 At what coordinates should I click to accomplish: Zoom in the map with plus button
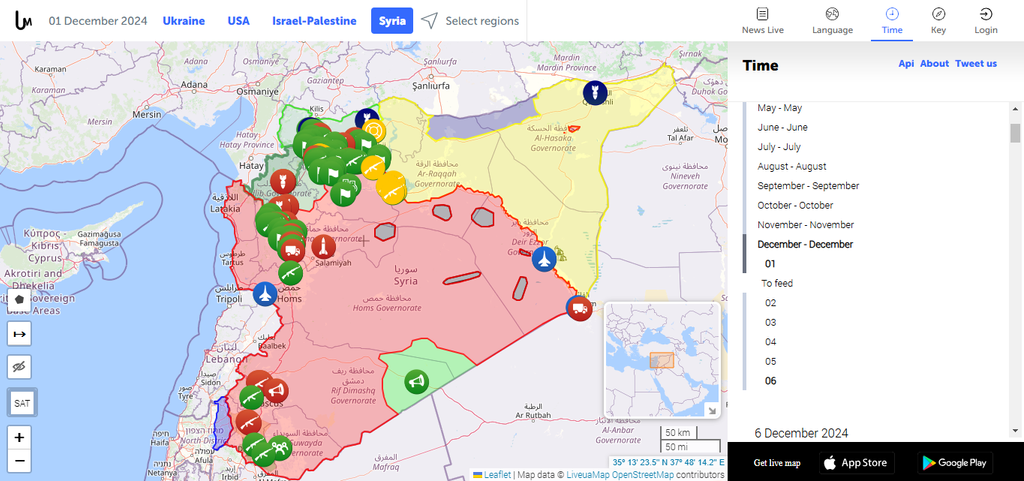pyautogui.click(x=20, y=438)
